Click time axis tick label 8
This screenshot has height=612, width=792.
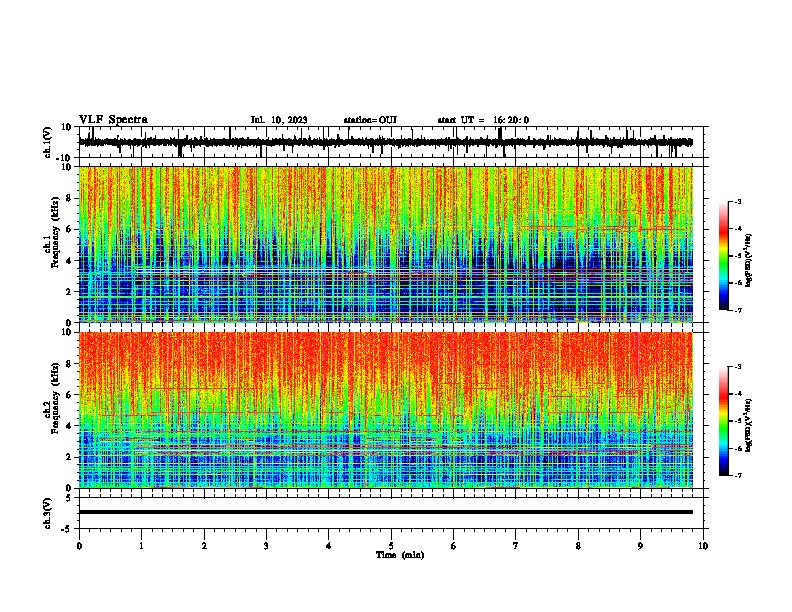(x=578, y=546)
